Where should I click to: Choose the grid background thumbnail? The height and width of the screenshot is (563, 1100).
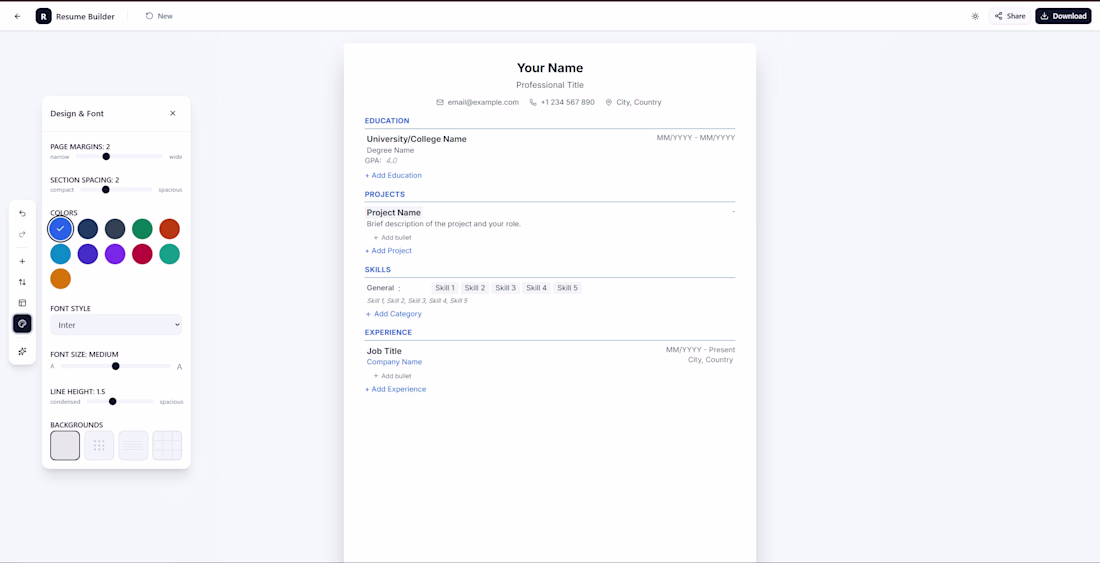(x=167, y=445)
